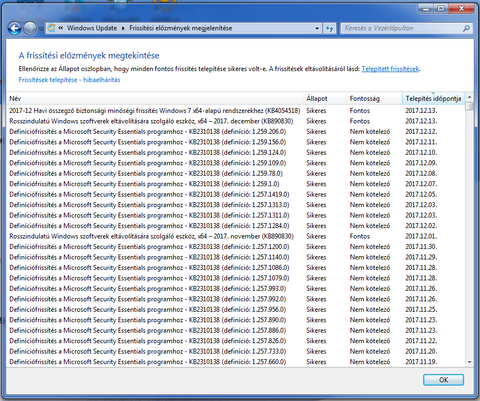Select the definition 1.259.156.0 row
Image resolution: width=480 pixels, height=401 pixels.
coord(235,142)
